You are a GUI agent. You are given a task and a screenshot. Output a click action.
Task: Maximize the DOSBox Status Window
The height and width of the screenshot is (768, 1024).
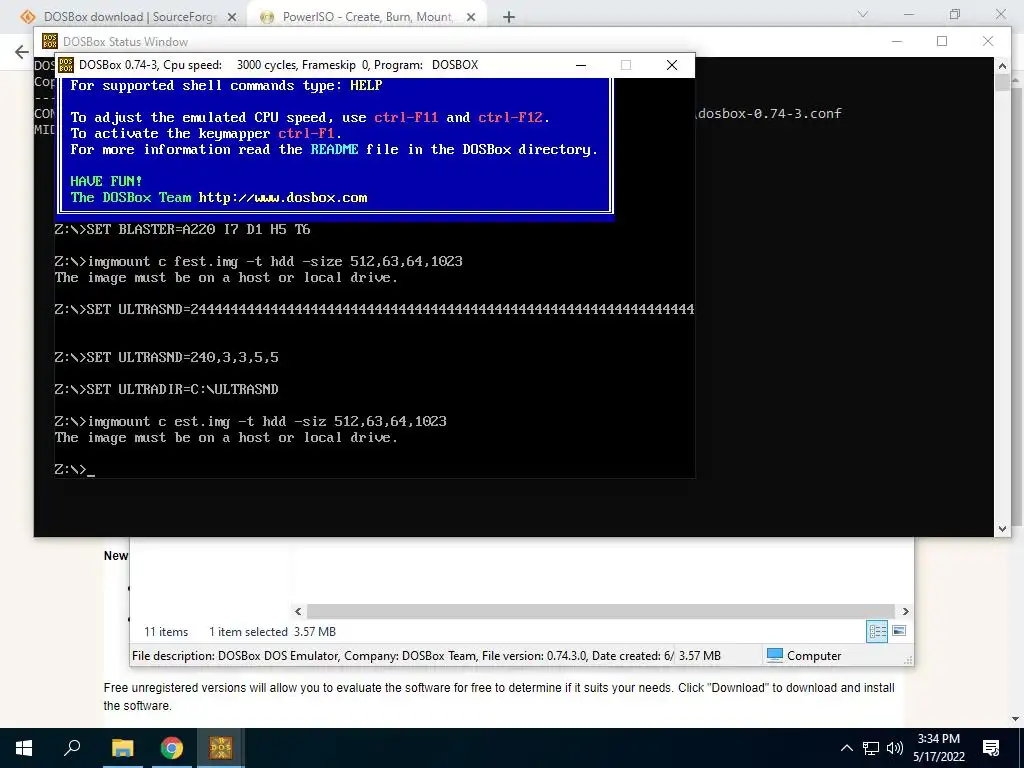pyautogui.click(x=942, y=41)
